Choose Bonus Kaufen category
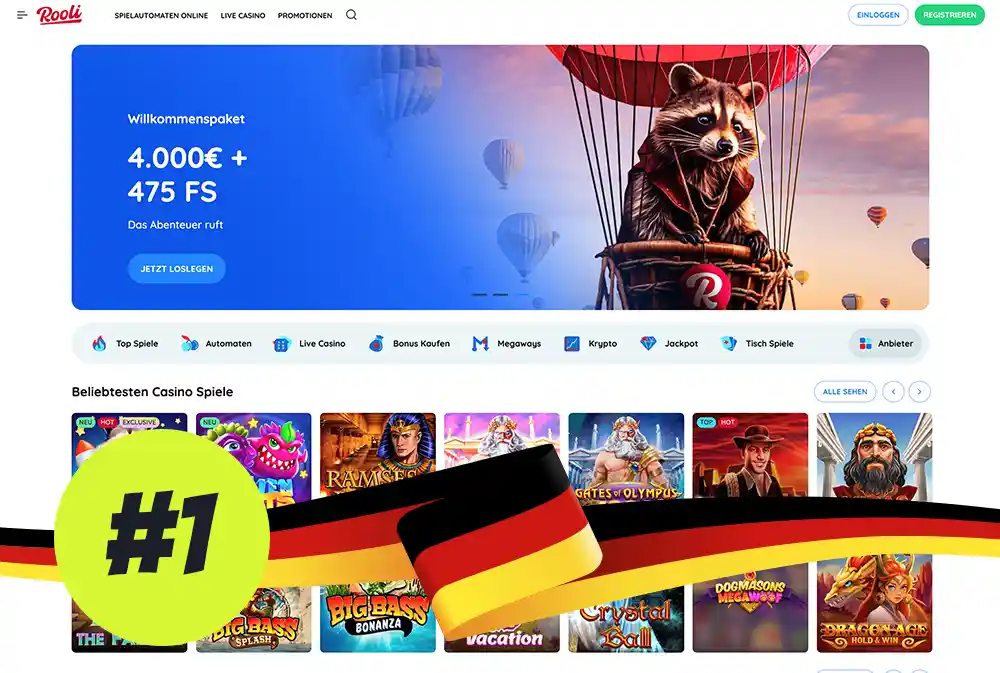1000x673 pixels. point(409,343)
